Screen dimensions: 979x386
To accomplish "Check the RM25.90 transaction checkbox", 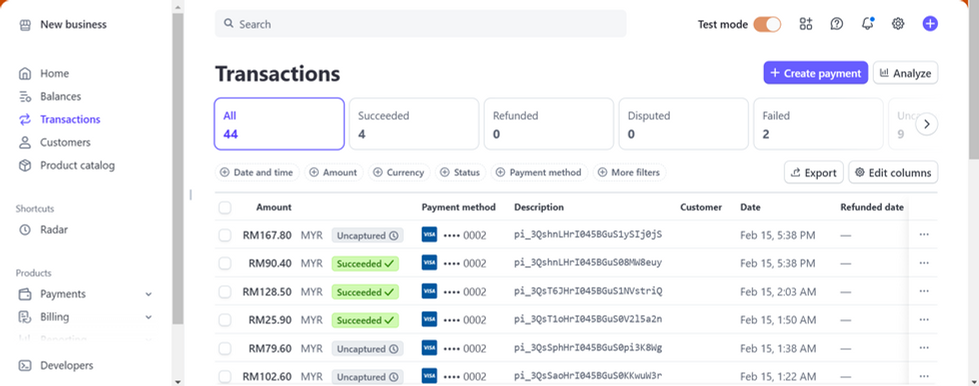I will point(225,320).
